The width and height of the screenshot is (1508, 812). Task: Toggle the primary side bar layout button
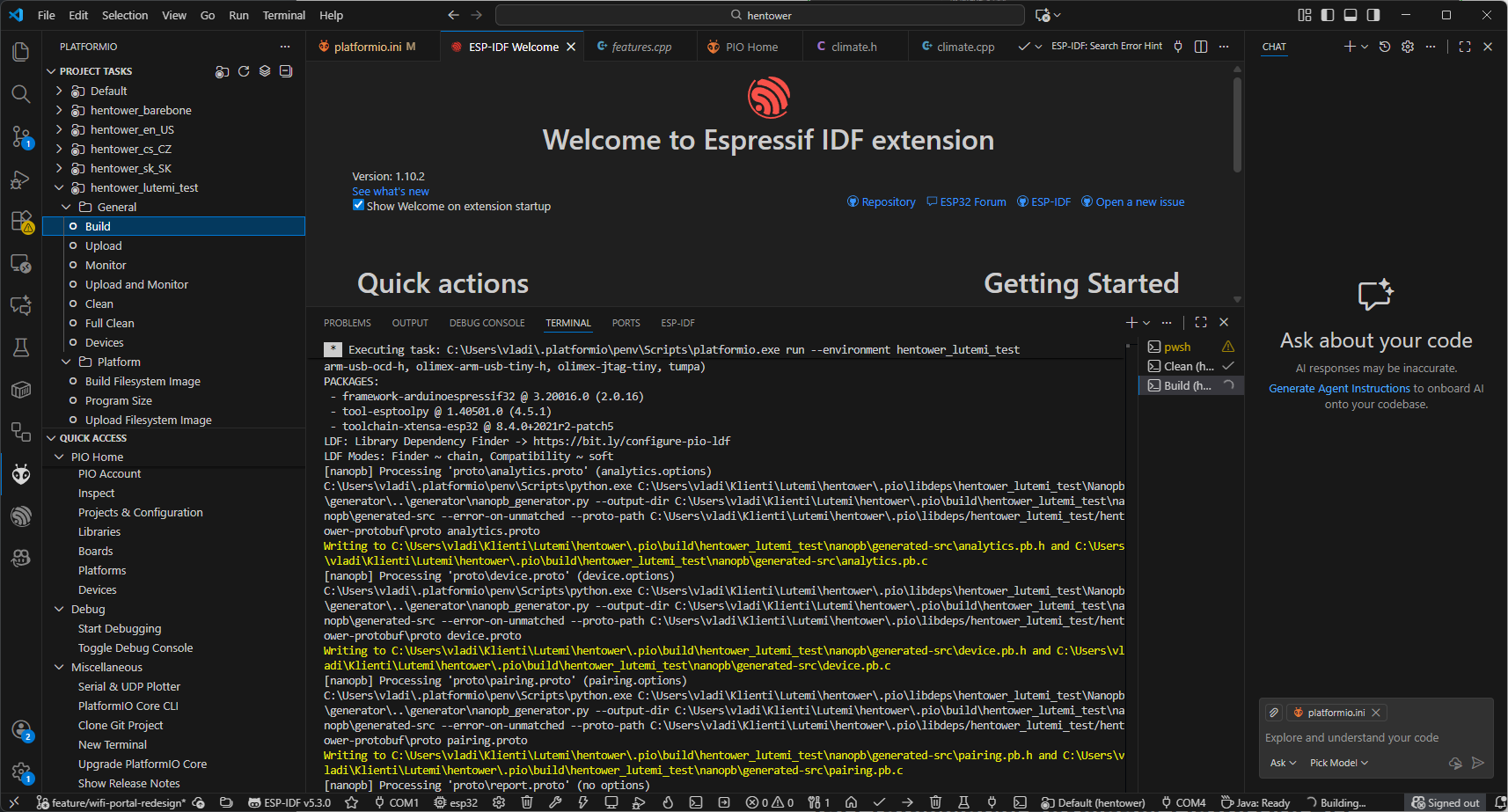(1328, 15)
